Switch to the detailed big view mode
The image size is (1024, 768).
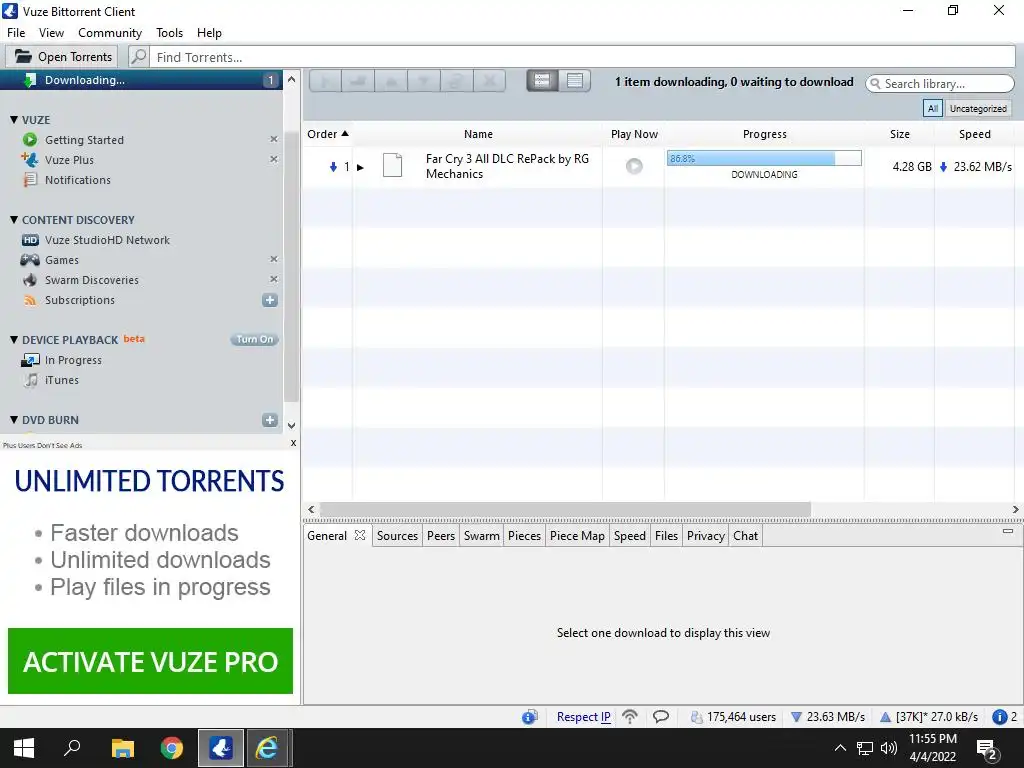[x=542, y=81]
